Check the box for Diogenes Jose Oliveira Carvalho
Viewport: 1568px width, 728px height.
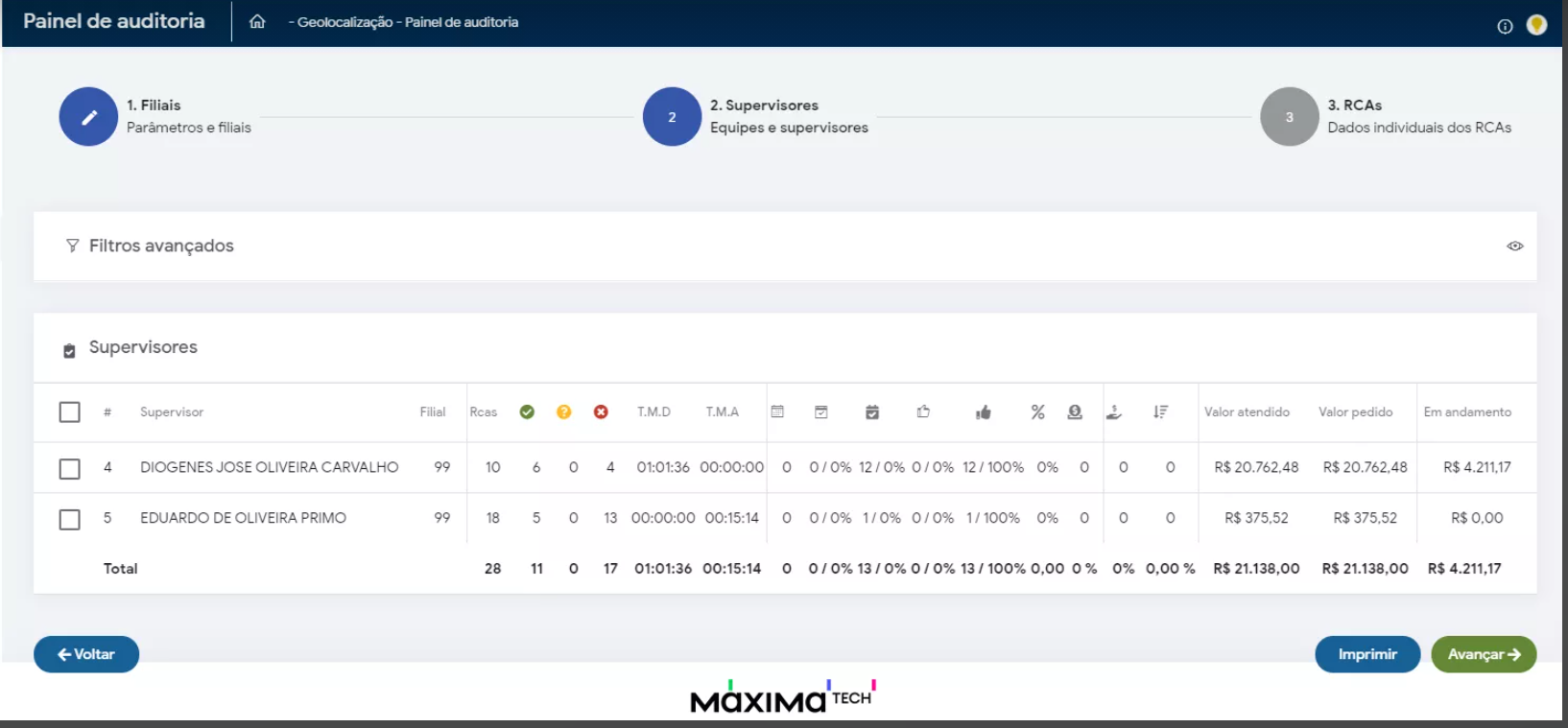click(69, 468)
